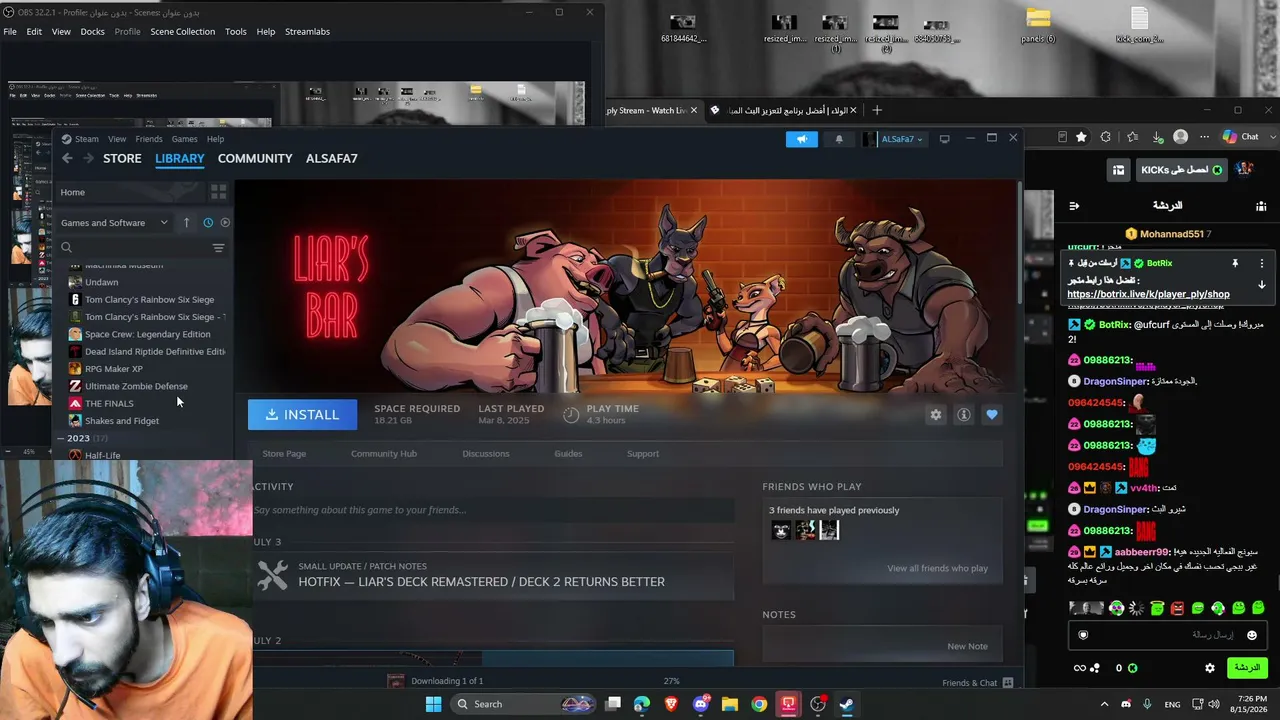
Task: Open advanced filter options in library search
Action: pos(218,248)
